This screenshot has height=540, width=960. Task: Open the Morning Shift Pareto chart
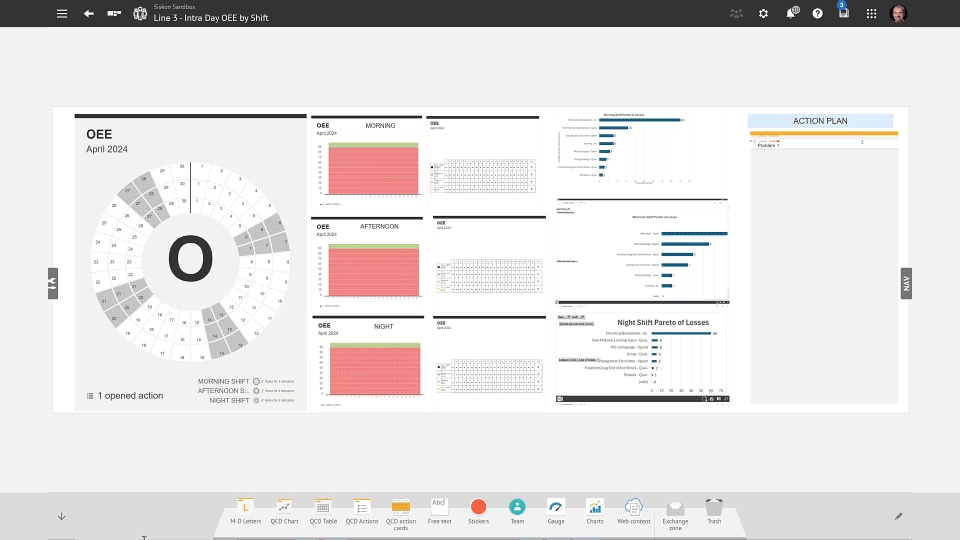(x=642, y=149)
